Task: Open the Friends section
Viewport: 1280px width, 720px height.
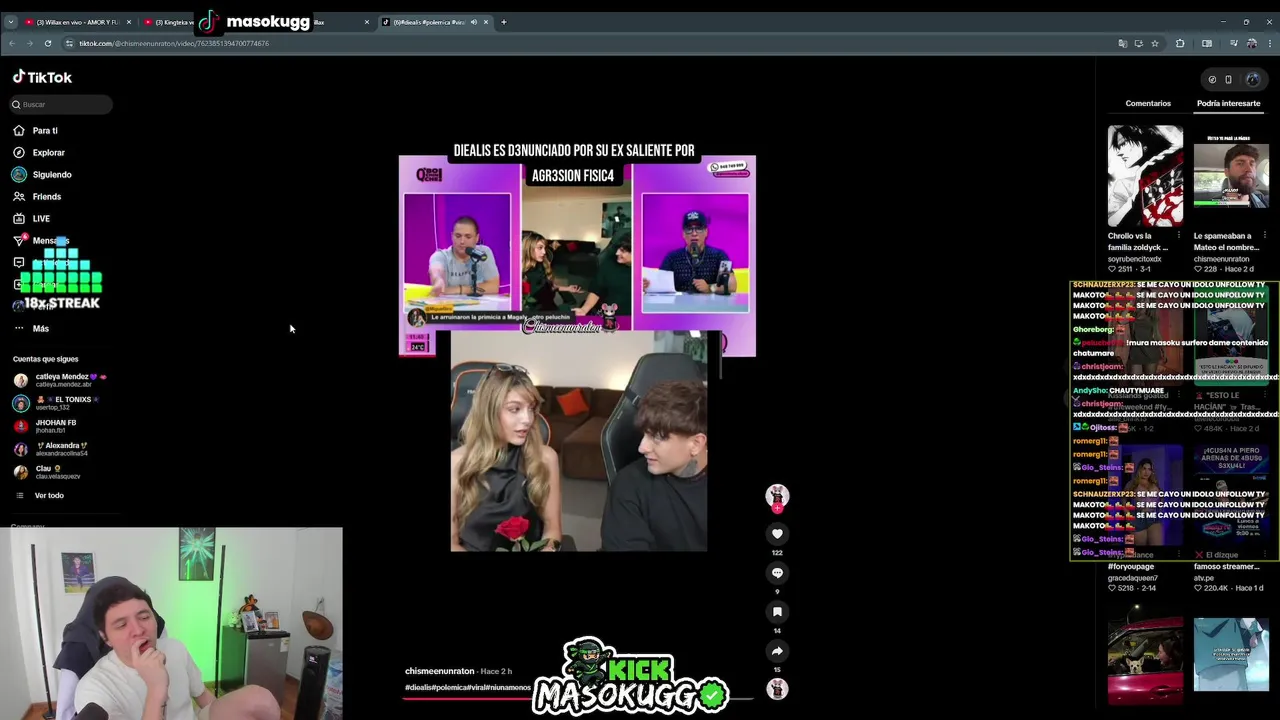Action: [37, 196]
